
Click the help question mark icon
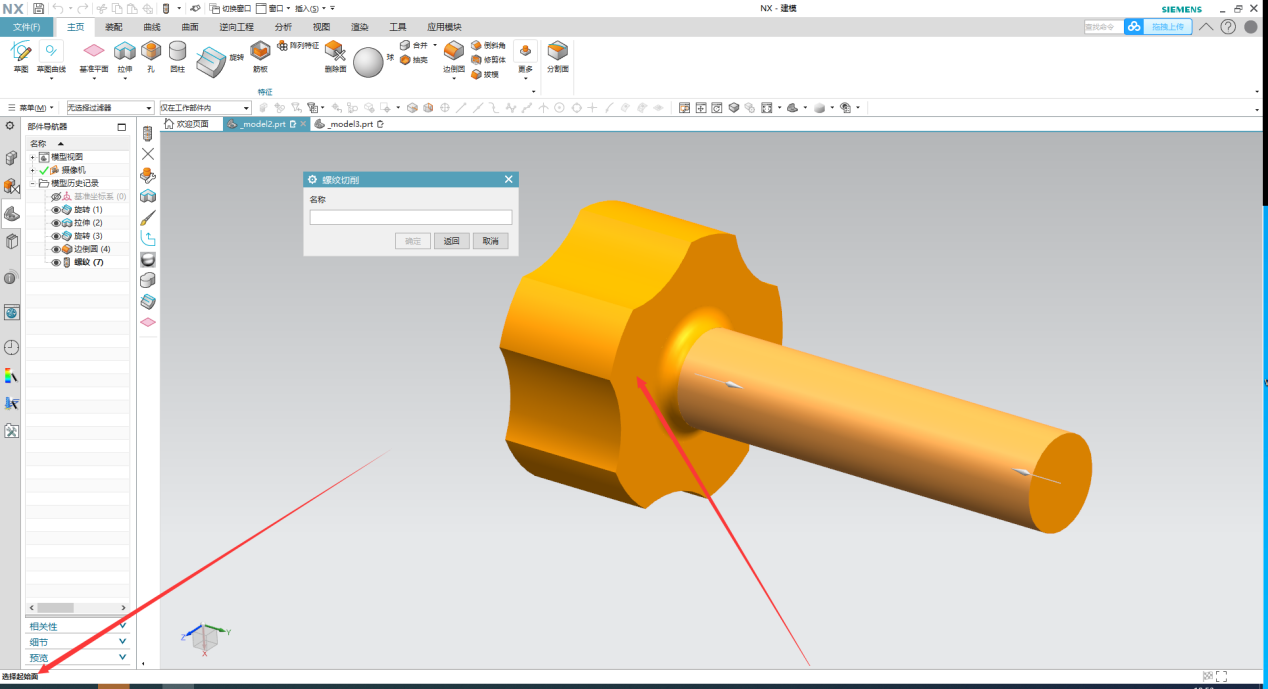pyautogui.click(x=1228, y=27)
